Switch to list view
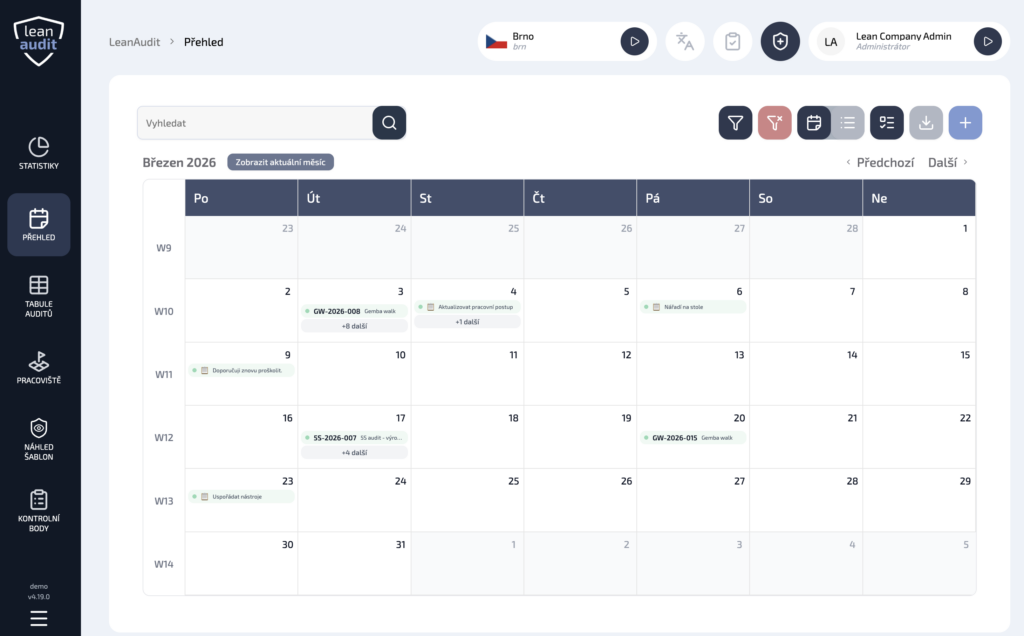 (x=848, y=123)
